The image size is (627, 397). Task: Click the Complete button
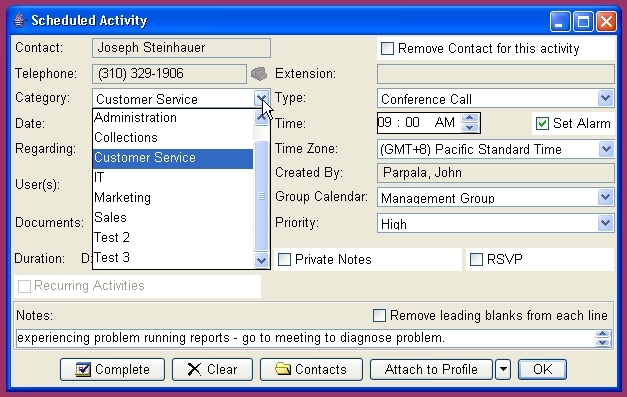[112, 369]
